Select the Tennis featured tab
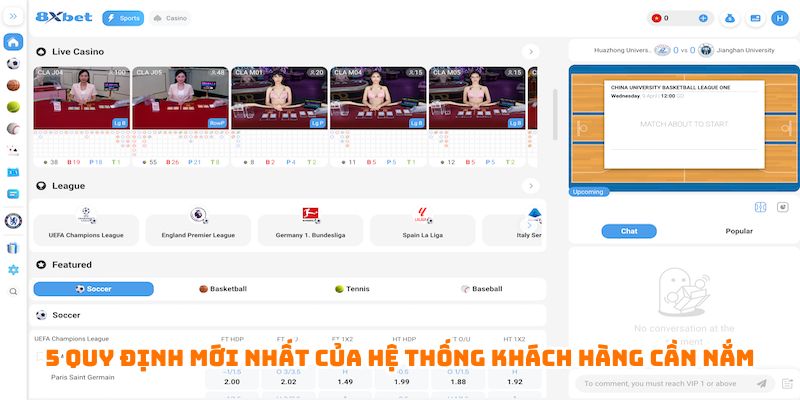800x400 pixels. [x=352, y=289]
